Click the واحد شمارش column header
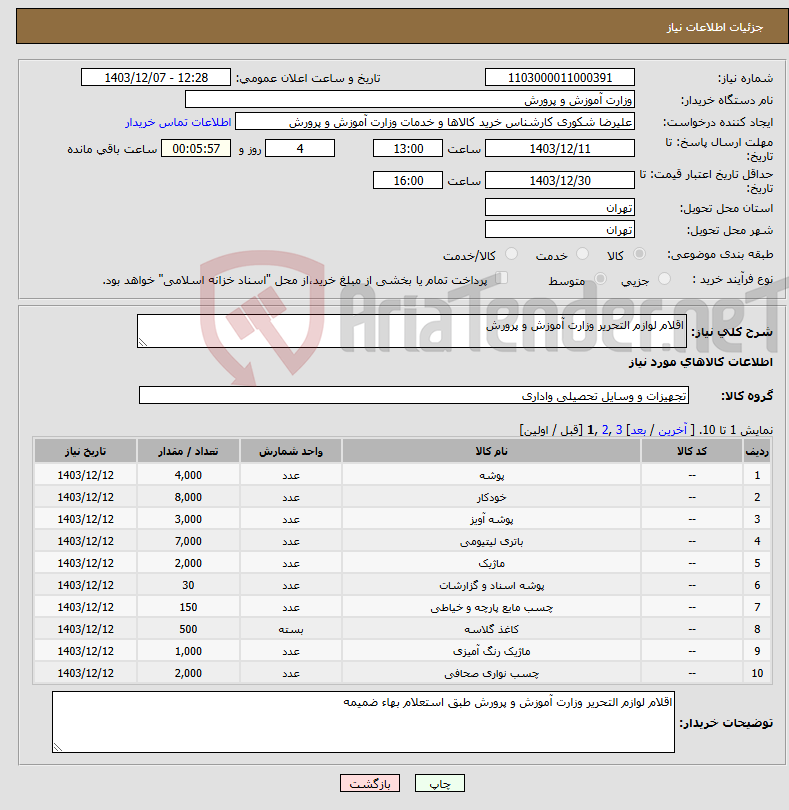The width and height of the screenshot is (789, 810). tap(291, 451)
